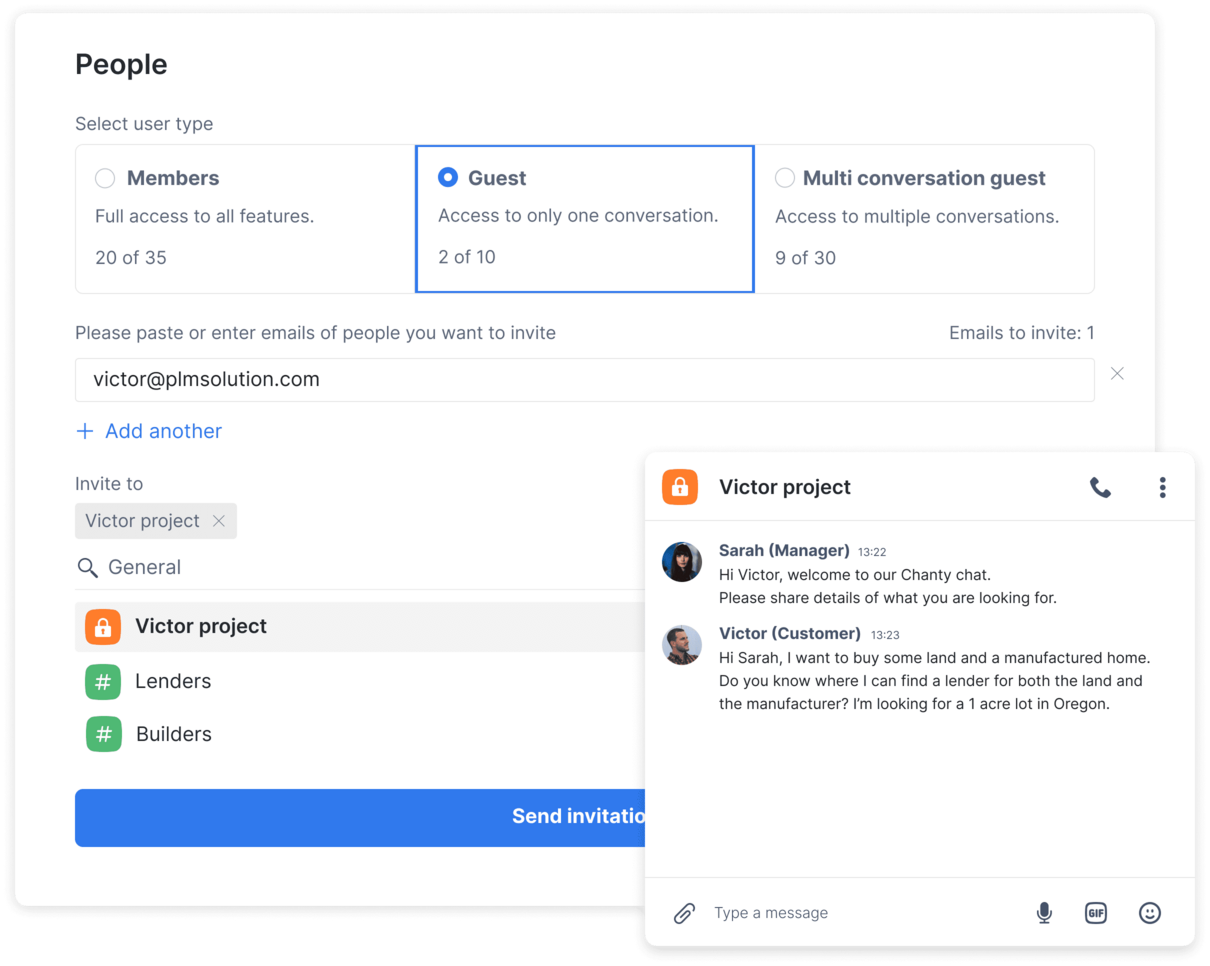The width and height of the screenshot is (1210, 966).
Task: Open the emoji picker
Action: pos(1150,913)
